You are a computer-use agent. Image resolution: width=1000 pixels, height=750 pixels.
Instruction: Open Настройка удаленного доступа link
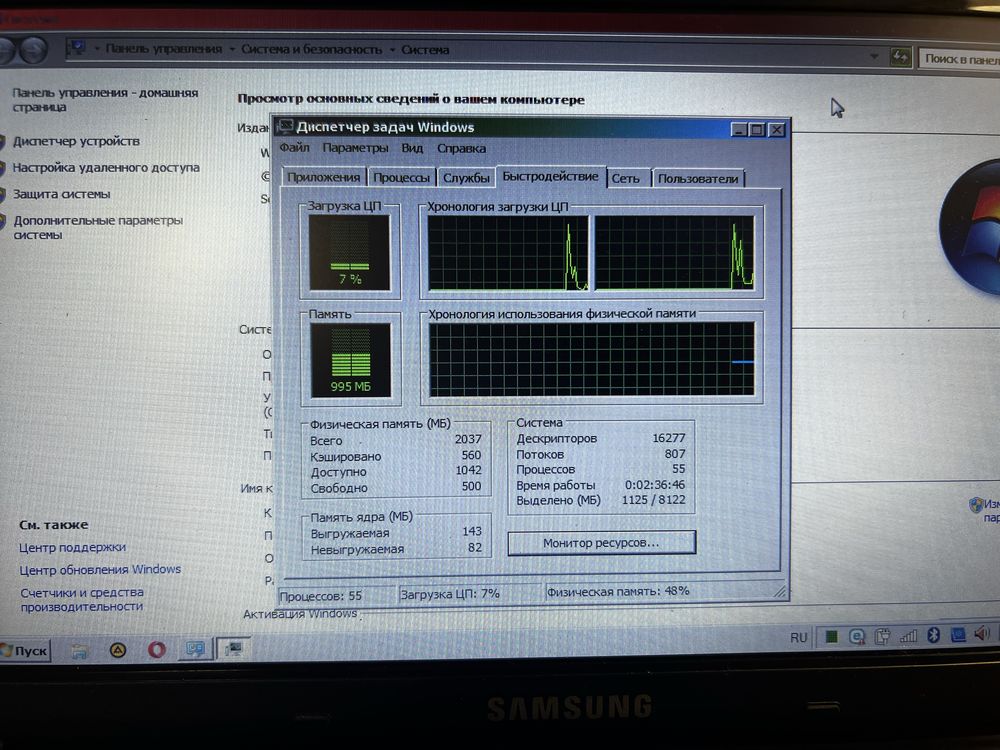pyautogui.click(x=106, y=167)
